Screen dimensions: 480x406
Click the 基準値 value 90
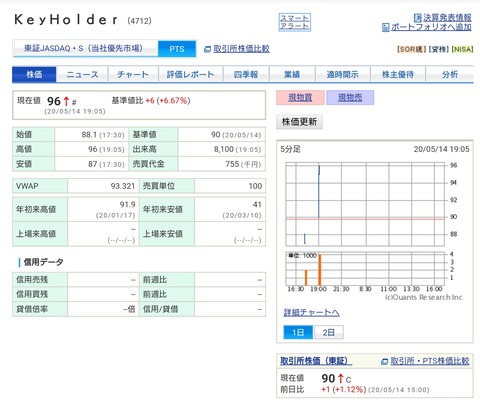pos(216,134)
